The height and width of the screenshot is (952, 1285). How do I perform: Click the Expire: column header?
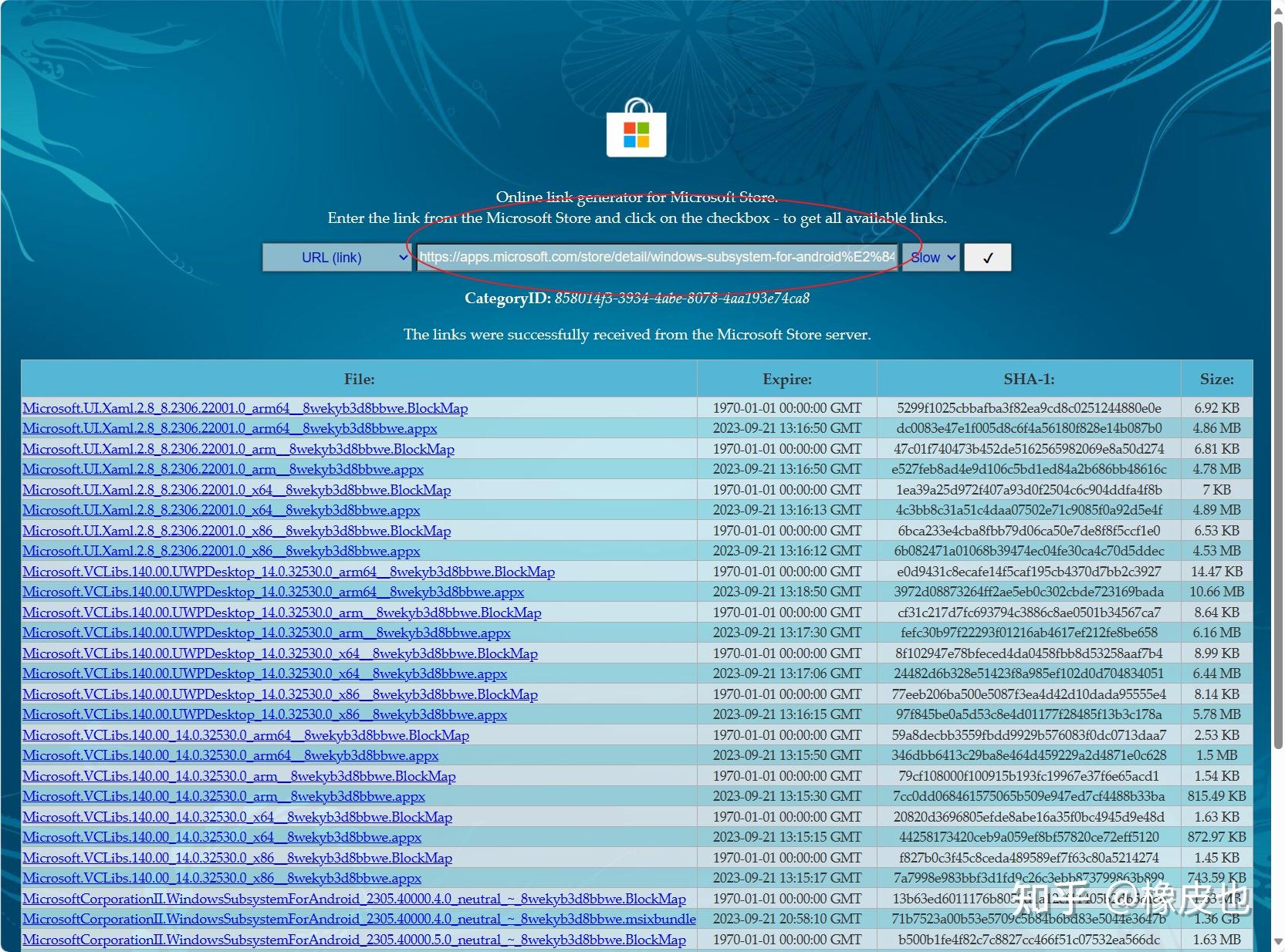click(787, 380)
